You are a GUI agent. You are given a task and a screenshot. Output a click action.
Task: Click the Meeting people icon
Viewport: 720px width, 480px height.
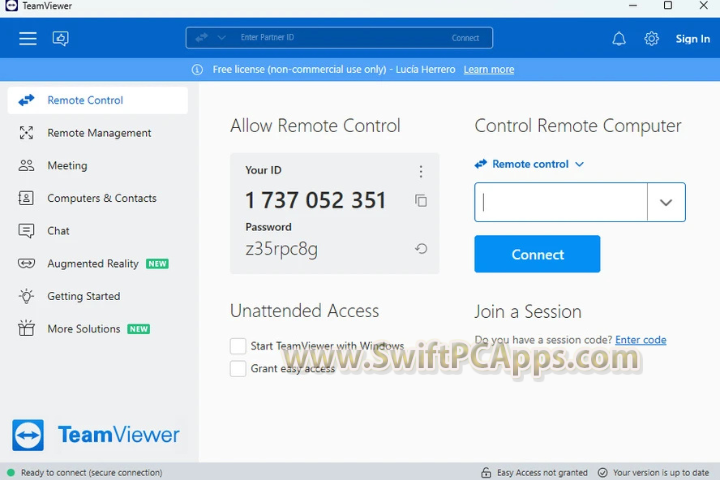[x=26, y=165]
